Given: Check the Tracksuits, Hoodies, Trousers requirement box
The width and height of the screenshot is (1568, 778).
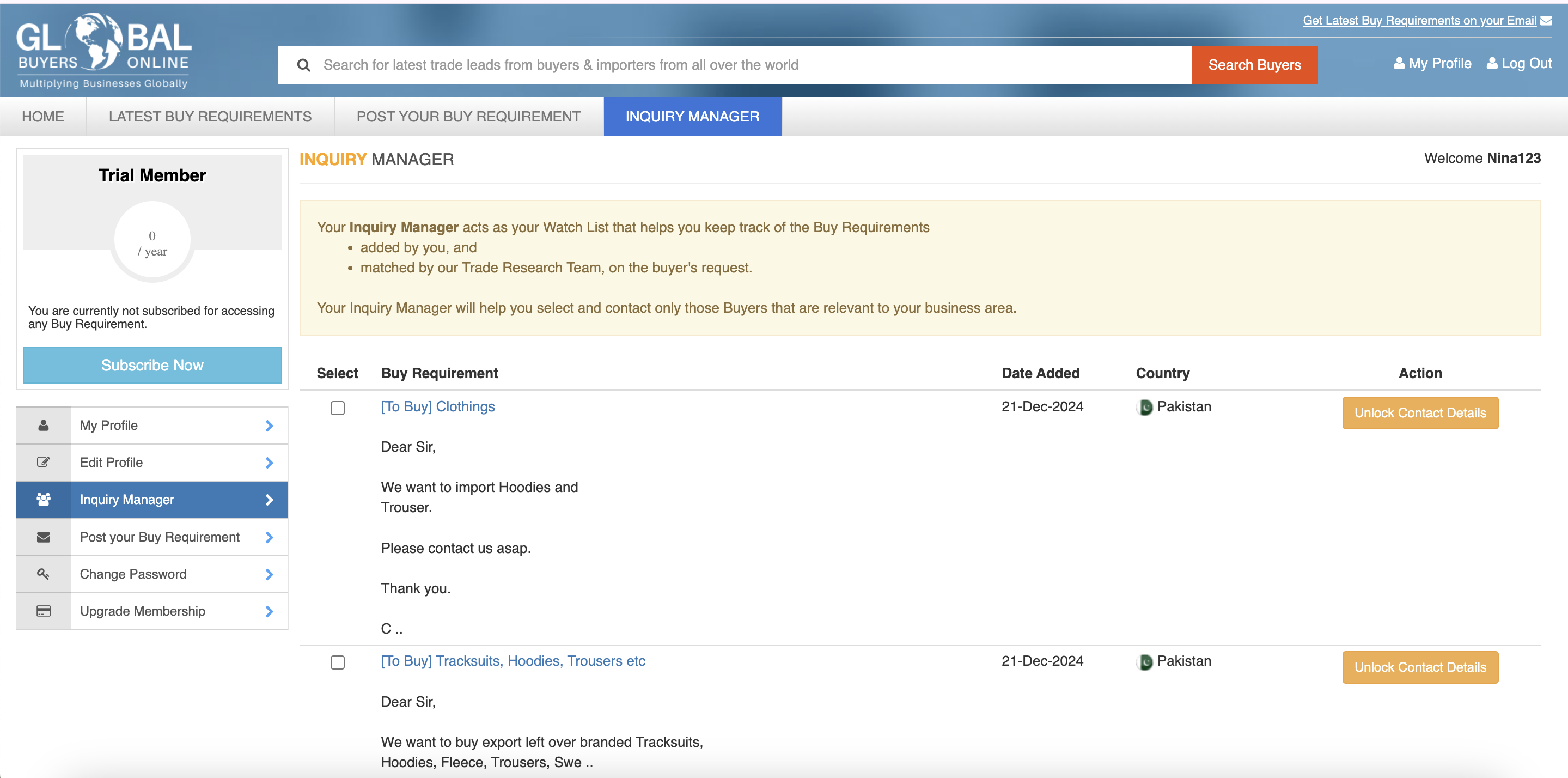Looking at the screenshot, I should coord(337,662).
